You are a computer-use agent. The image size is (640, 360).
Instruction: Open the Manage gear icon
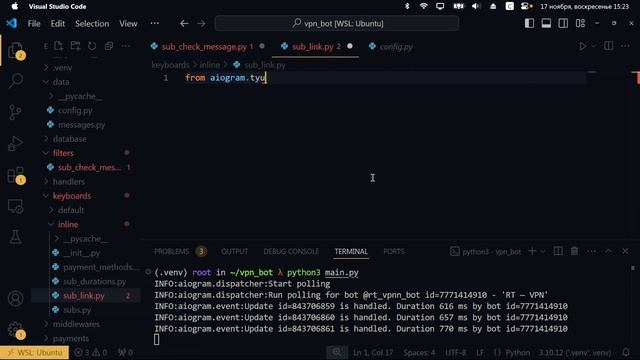(x=16, y=329)
